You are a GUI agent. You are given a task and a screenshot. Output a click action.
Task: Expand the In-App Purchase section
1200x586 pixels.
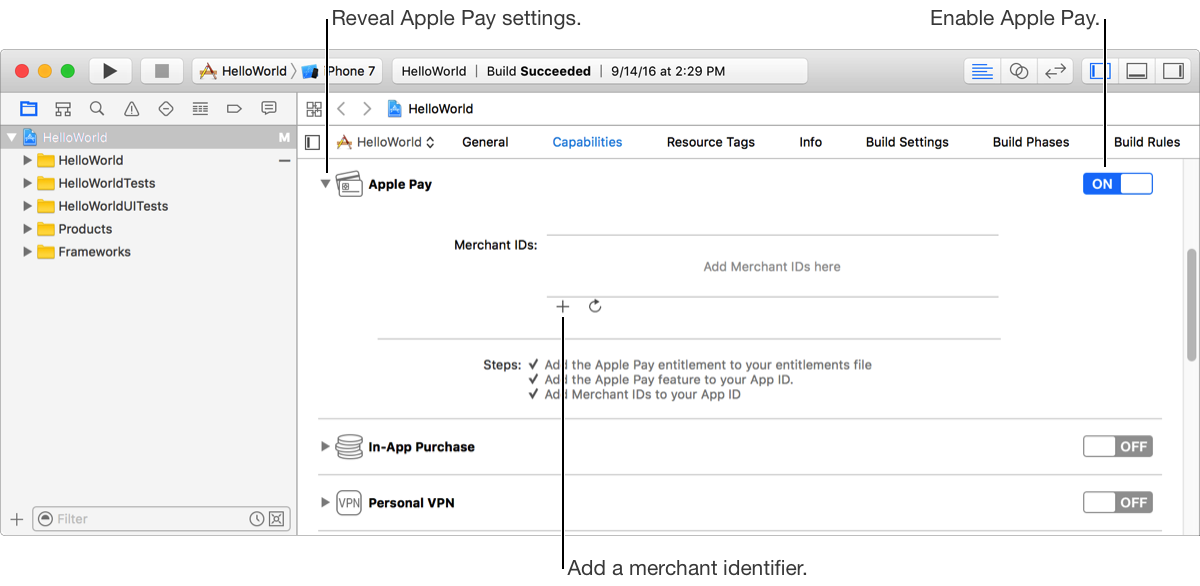(x=325, y=447)
